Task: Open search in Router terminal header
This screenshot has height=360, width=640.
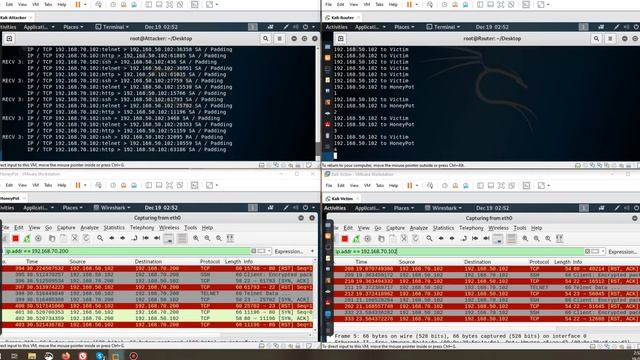Action: (x=596, y=38)
